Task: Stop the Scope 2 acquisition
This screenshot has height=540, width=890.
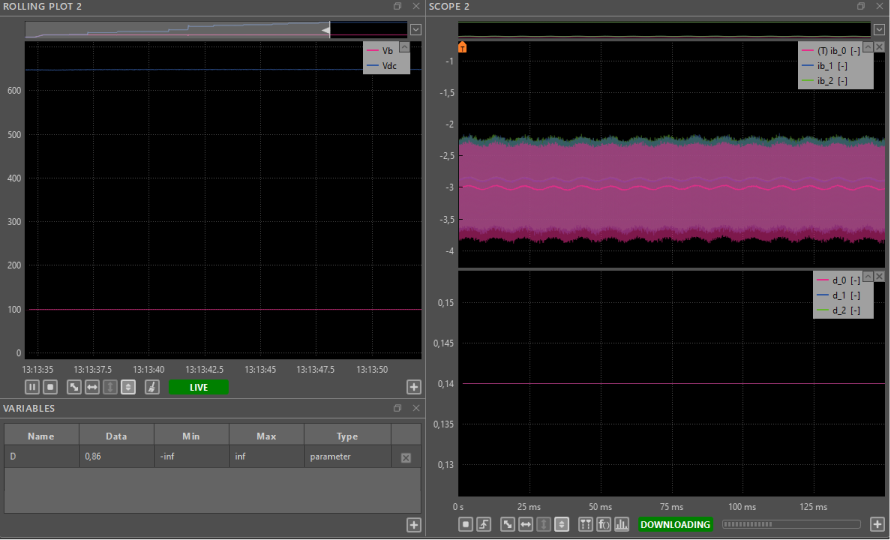Action: 466,524
